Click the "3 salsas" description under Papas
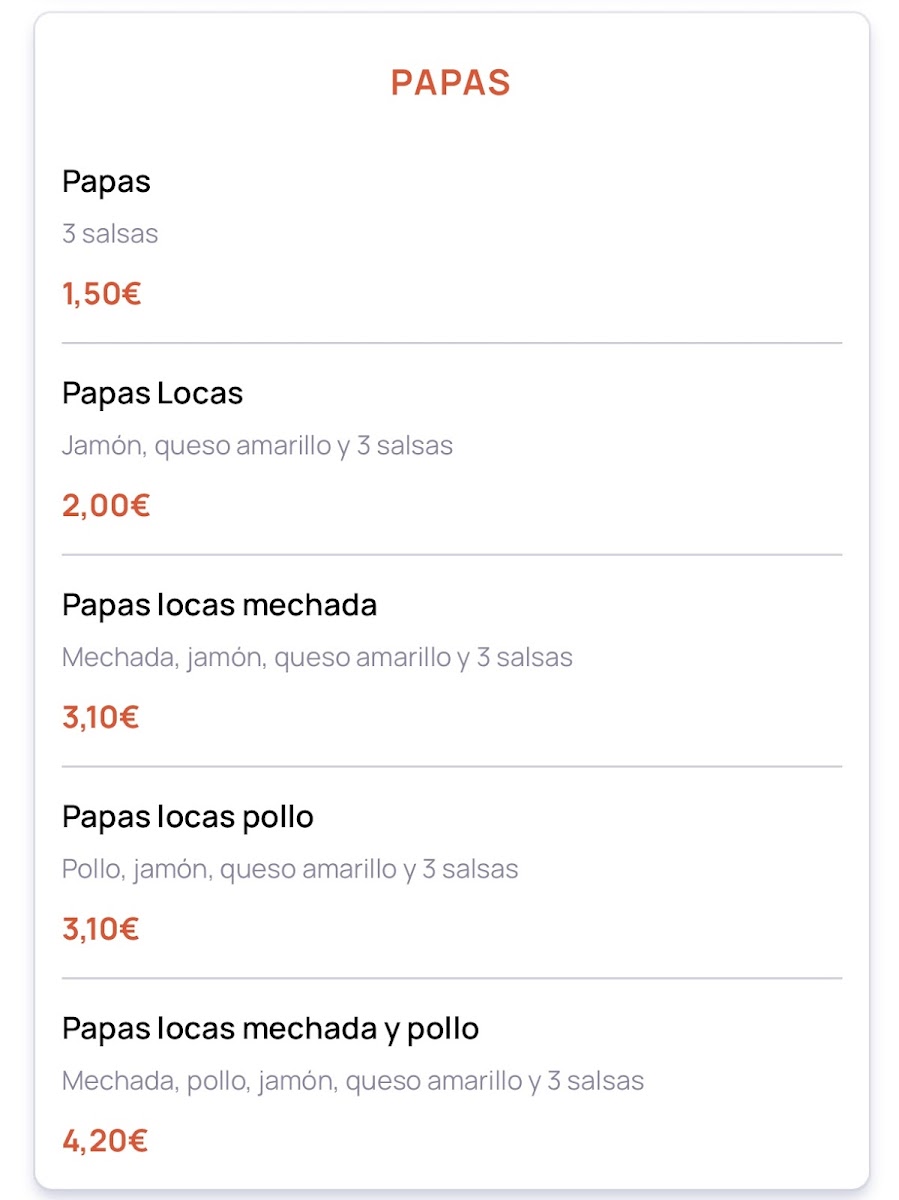Viewport: 899px width, 1200px height. pyautogui.click(x=110, y=234)
